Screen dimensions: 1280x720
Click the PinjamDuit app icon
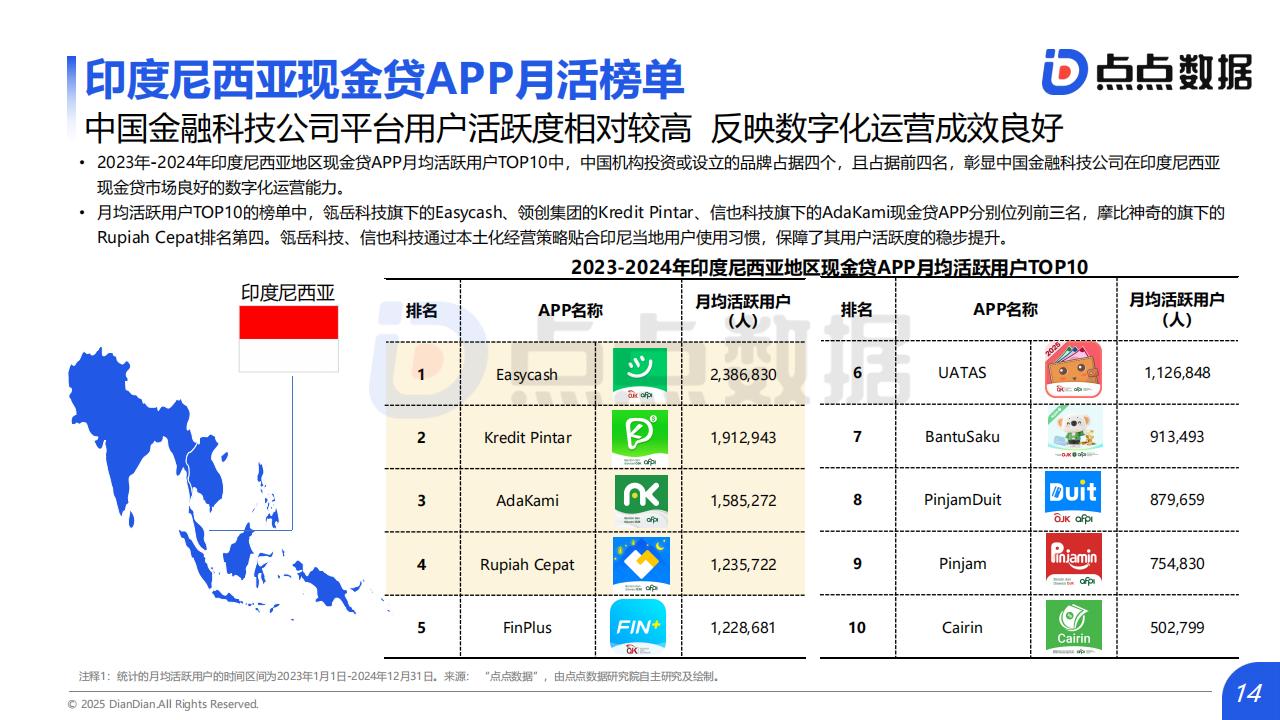(x=1073, y=498)
